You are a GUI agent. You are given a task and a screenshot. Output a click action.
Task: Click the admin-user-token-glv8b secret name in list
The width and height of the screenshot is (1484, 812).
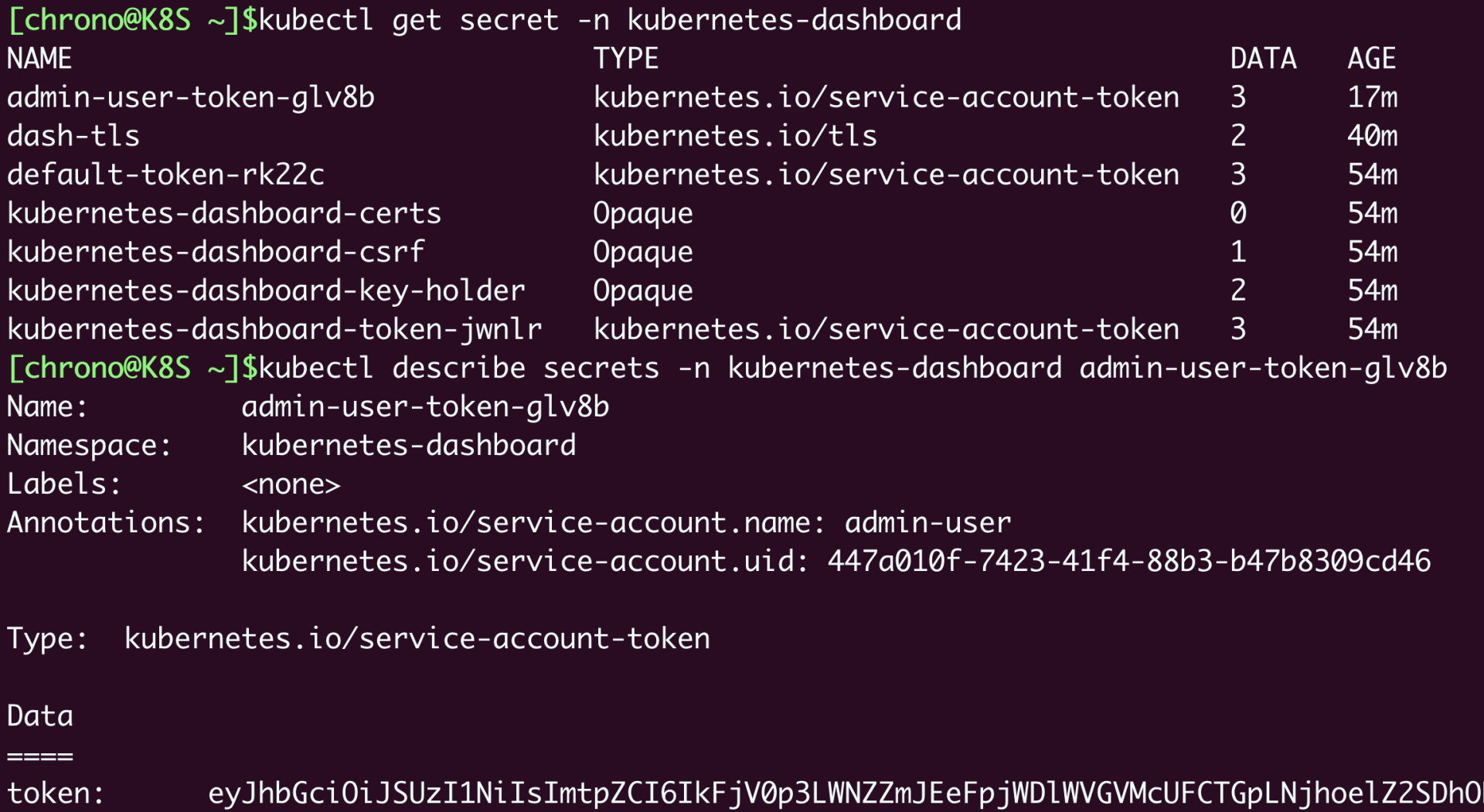[191, 97]
